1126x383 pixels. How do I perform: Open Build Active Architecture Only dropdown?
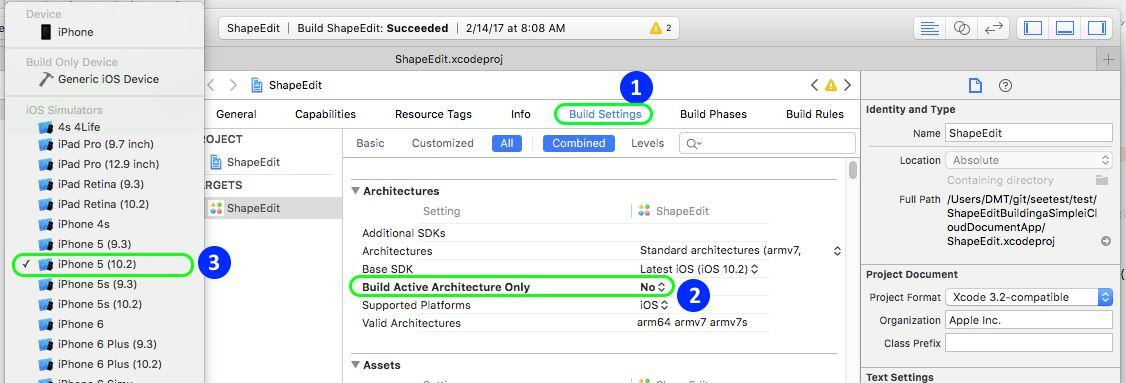[652, 287]
